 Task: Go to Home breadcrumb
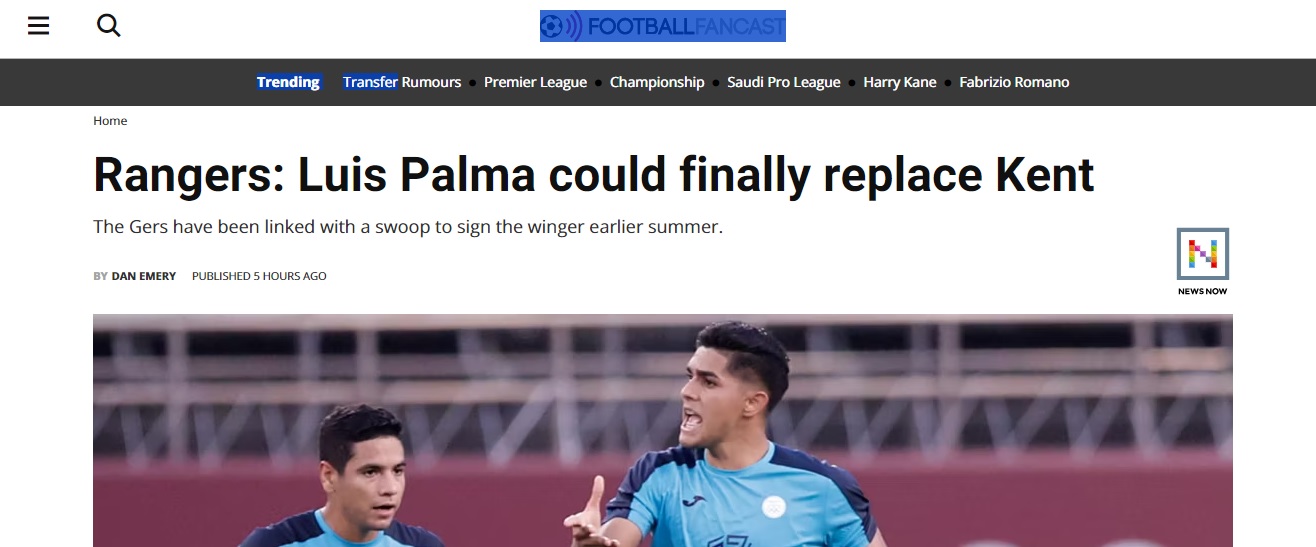click(110, 121)
